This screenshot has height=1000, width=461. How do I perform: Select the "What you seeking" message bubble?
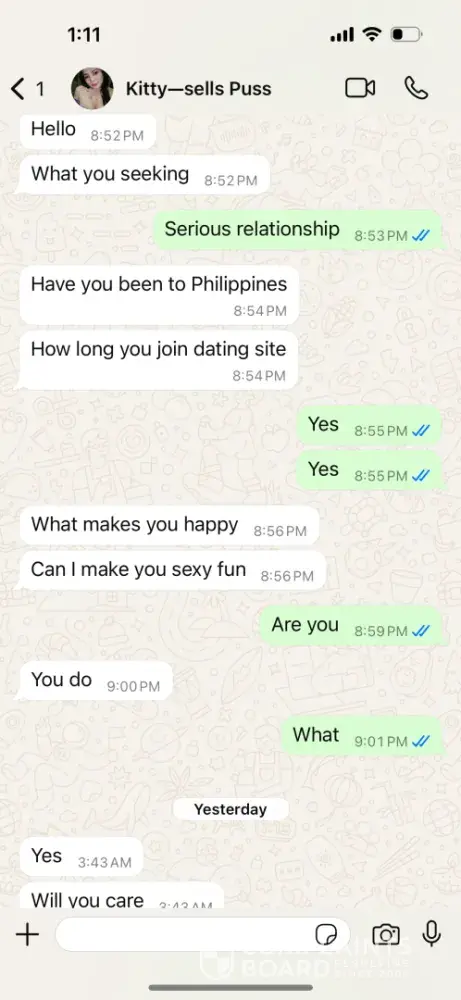click(x=145, y=175)
